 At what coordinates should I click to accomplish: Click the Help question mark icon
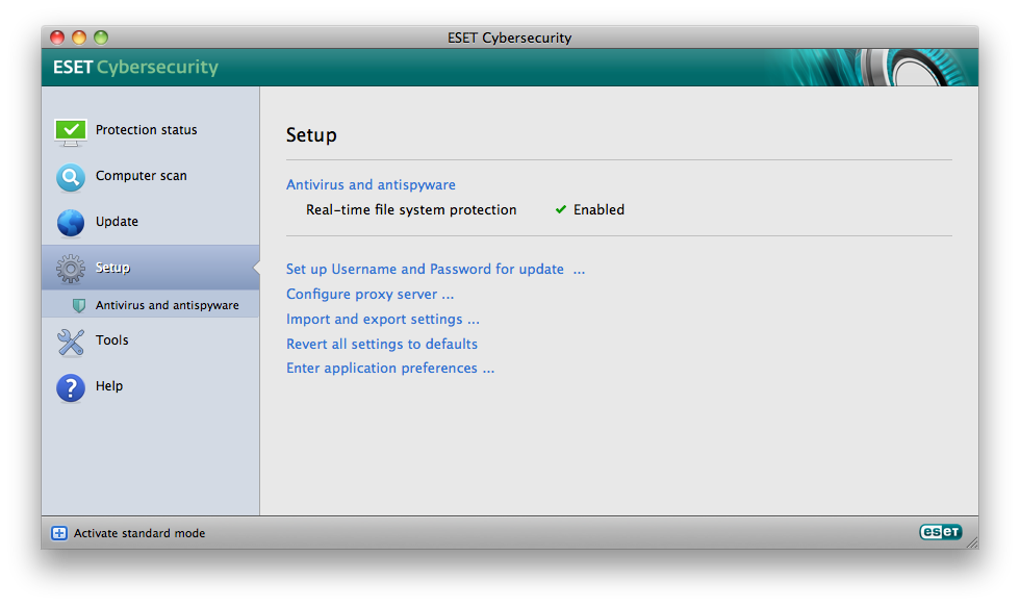point(70,388)
